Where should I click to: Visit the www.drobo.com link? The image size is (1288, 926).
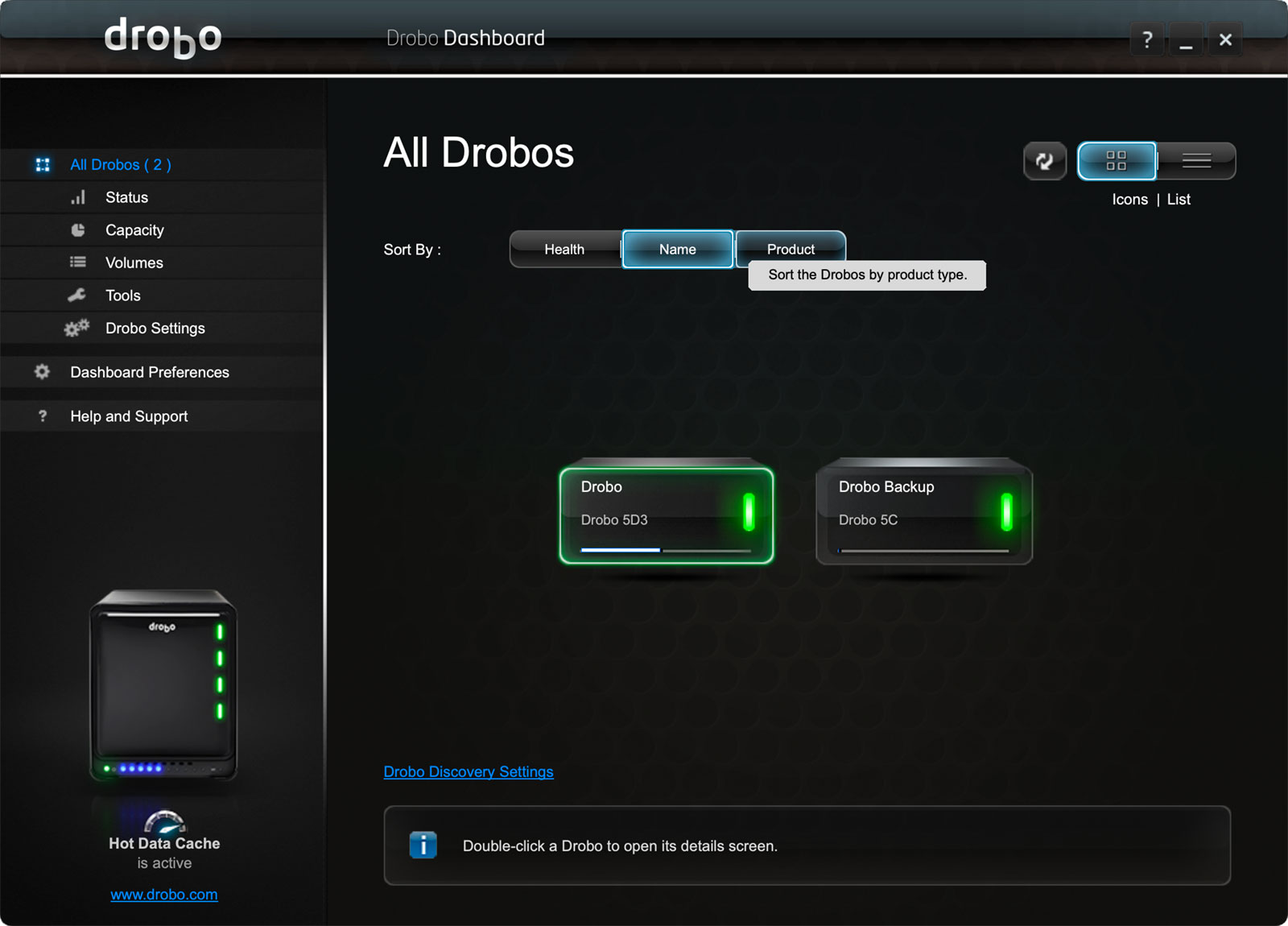tap(164, 895)
